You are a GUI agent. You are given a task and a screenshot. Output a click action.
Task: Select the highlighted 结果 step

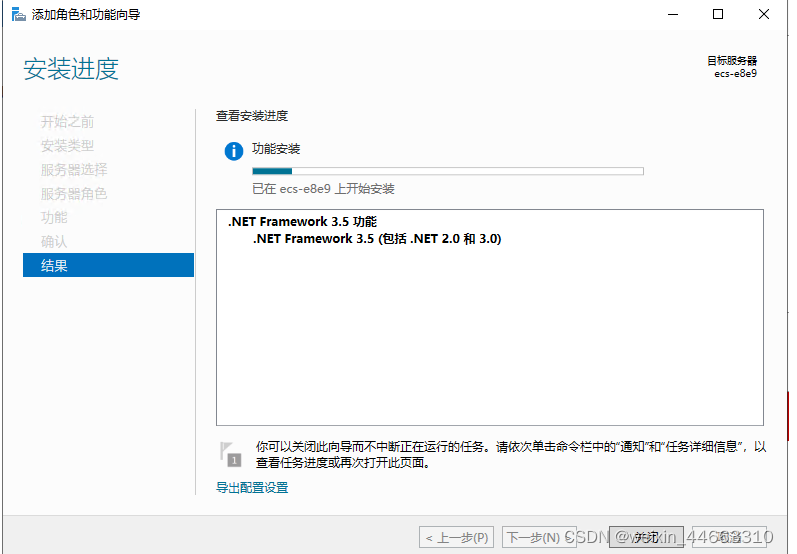[108, 266]
